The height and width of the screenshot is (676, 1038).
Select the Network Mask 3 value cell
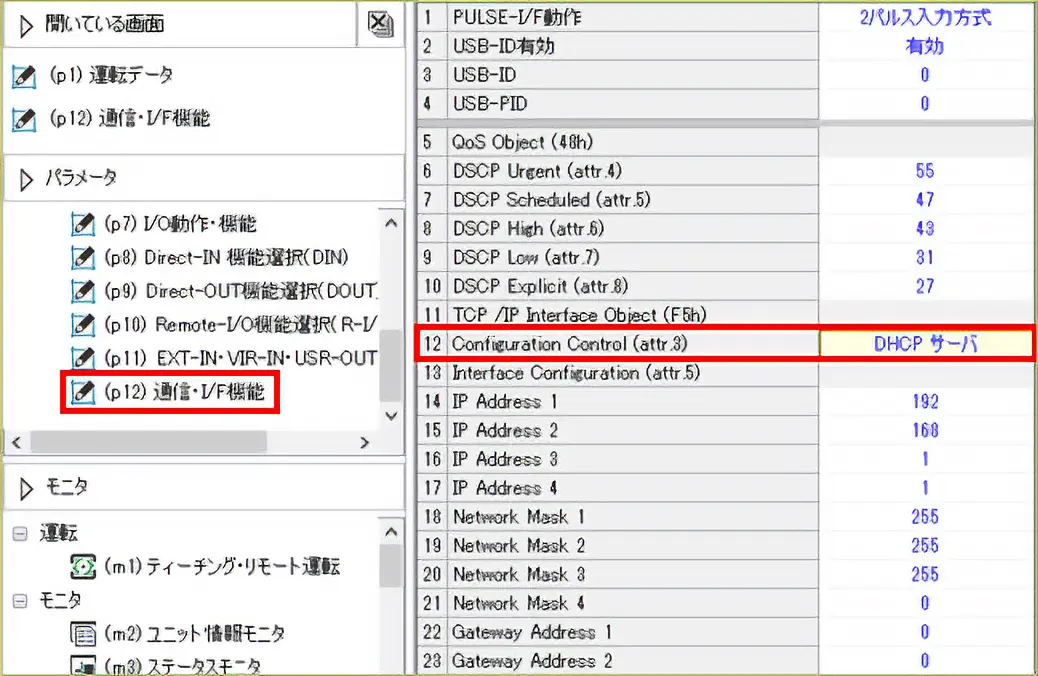925,574
